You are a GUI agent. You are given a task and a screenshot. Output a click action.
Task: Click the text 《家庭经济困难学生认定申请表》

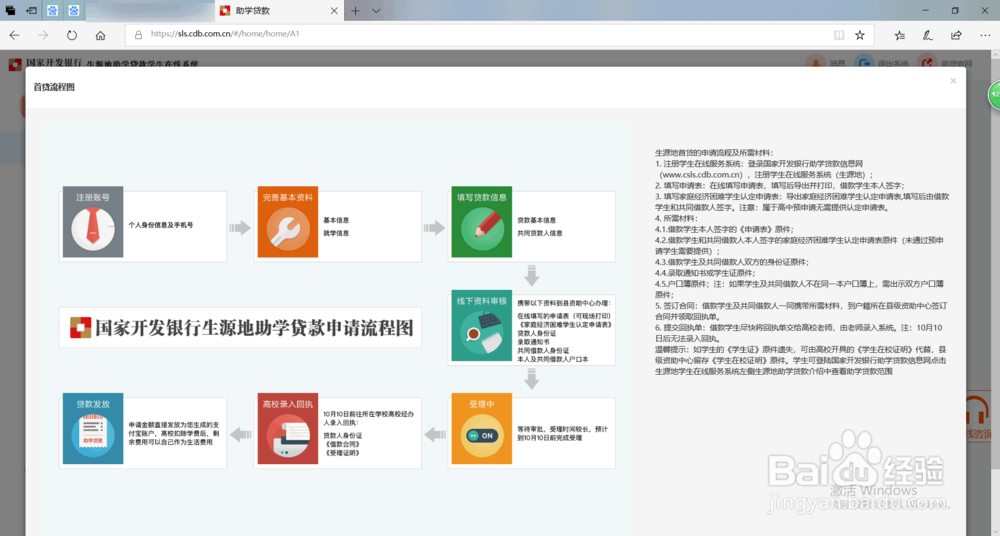pyautogui.click(x=564, y=325)
